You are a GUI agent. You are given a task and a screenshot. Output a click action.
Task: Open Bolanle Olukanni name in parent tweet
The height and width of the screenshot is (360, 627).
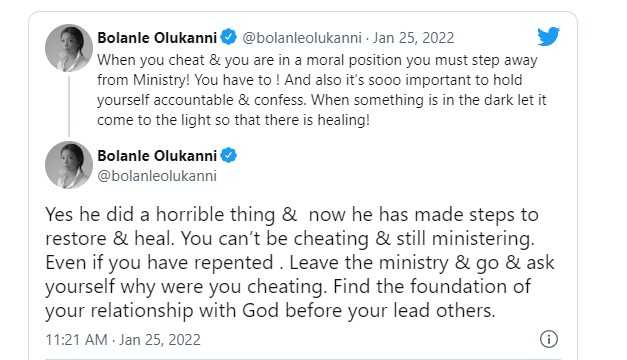(x=157, y=38)
